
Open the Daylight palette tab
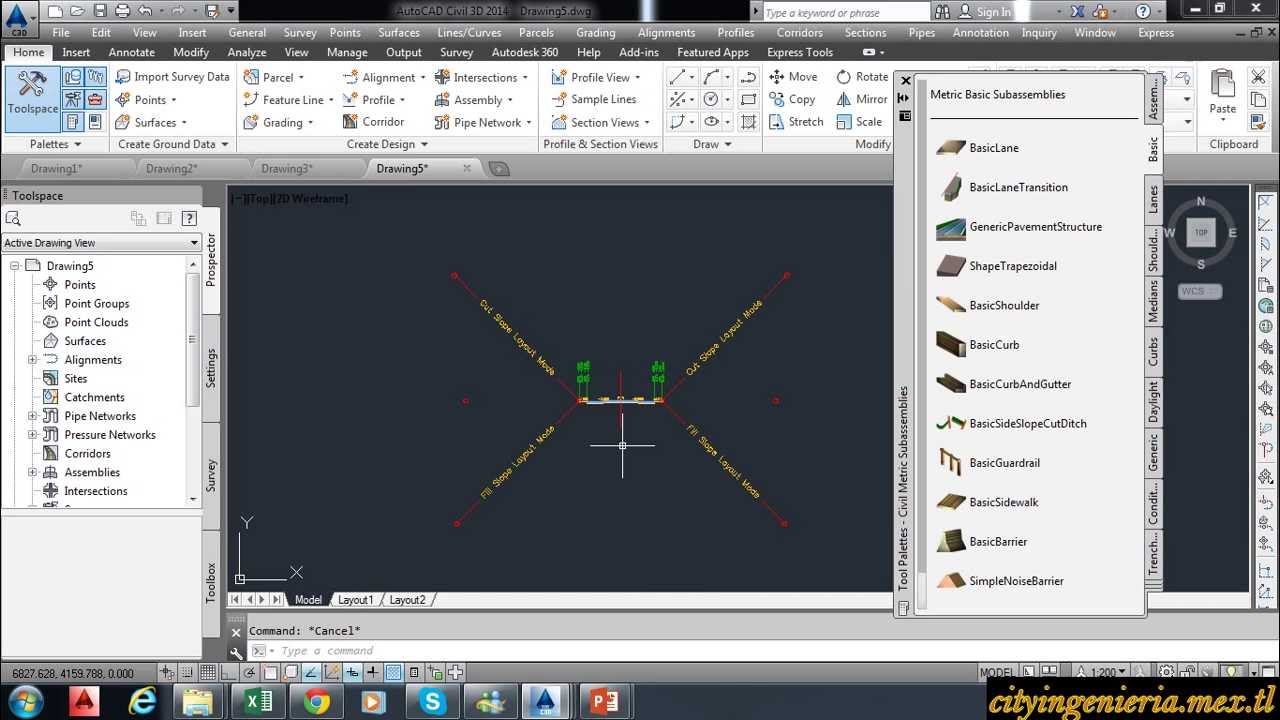(x=1153, y=401)
